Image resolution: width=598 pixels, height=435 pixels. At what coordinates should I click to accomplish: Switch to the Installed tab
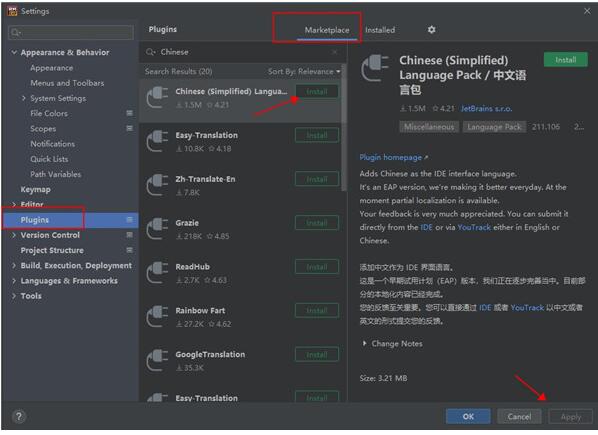coord(380,30)
